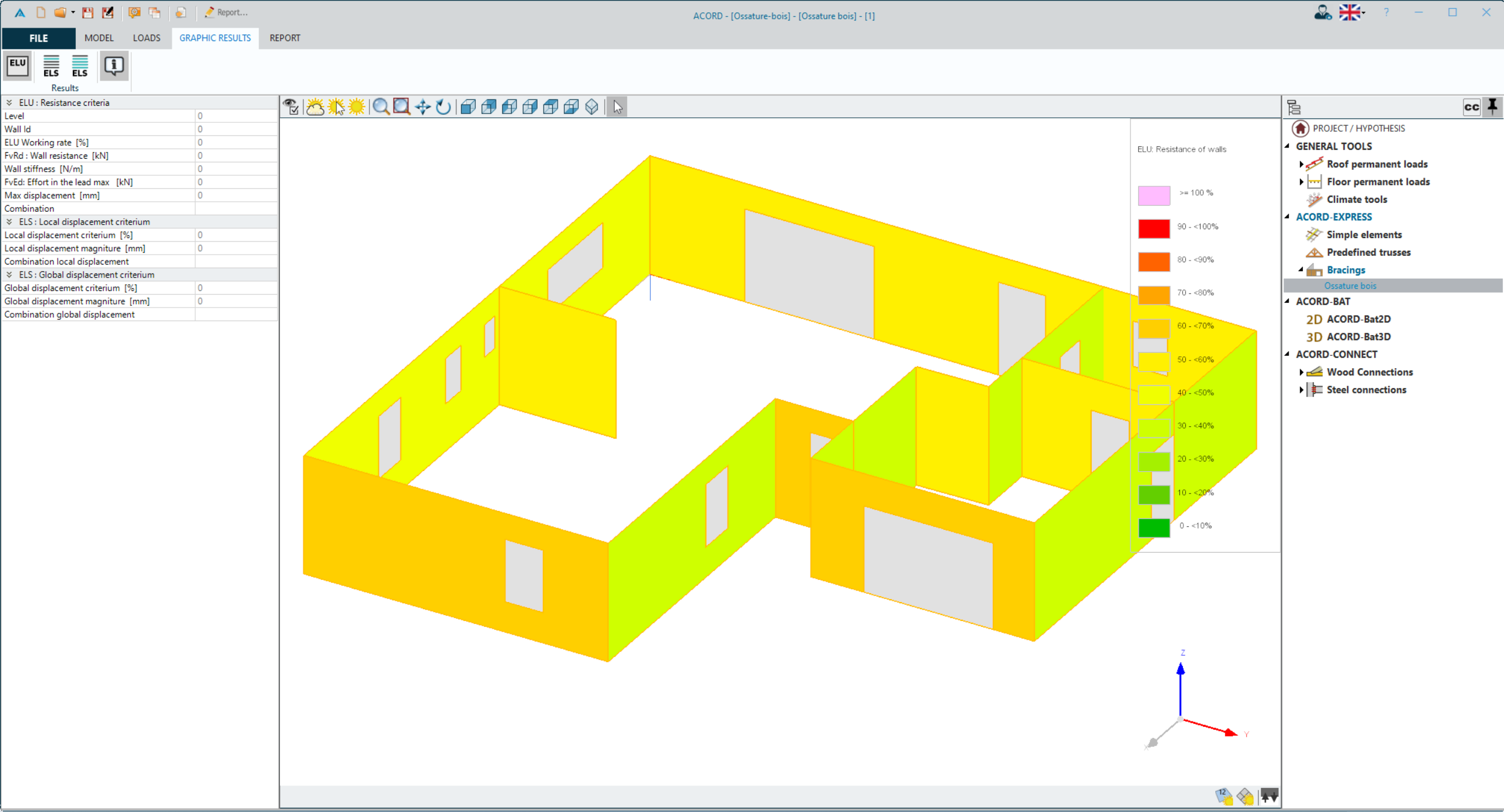1504x812 pixels.
Task: Select the cloudy sun lighting icon
Action: pyautogui.click(x=315, y=106)
